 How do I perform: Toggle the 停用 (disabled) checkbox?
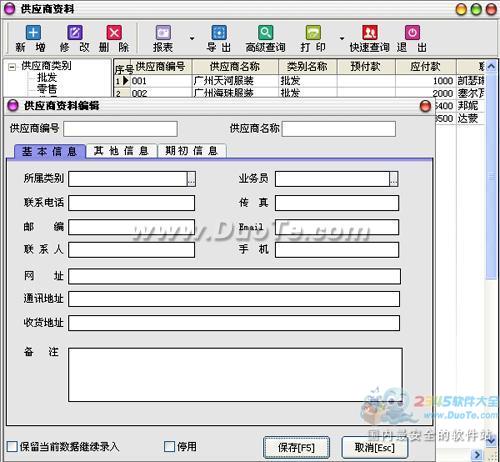point(169,446)
